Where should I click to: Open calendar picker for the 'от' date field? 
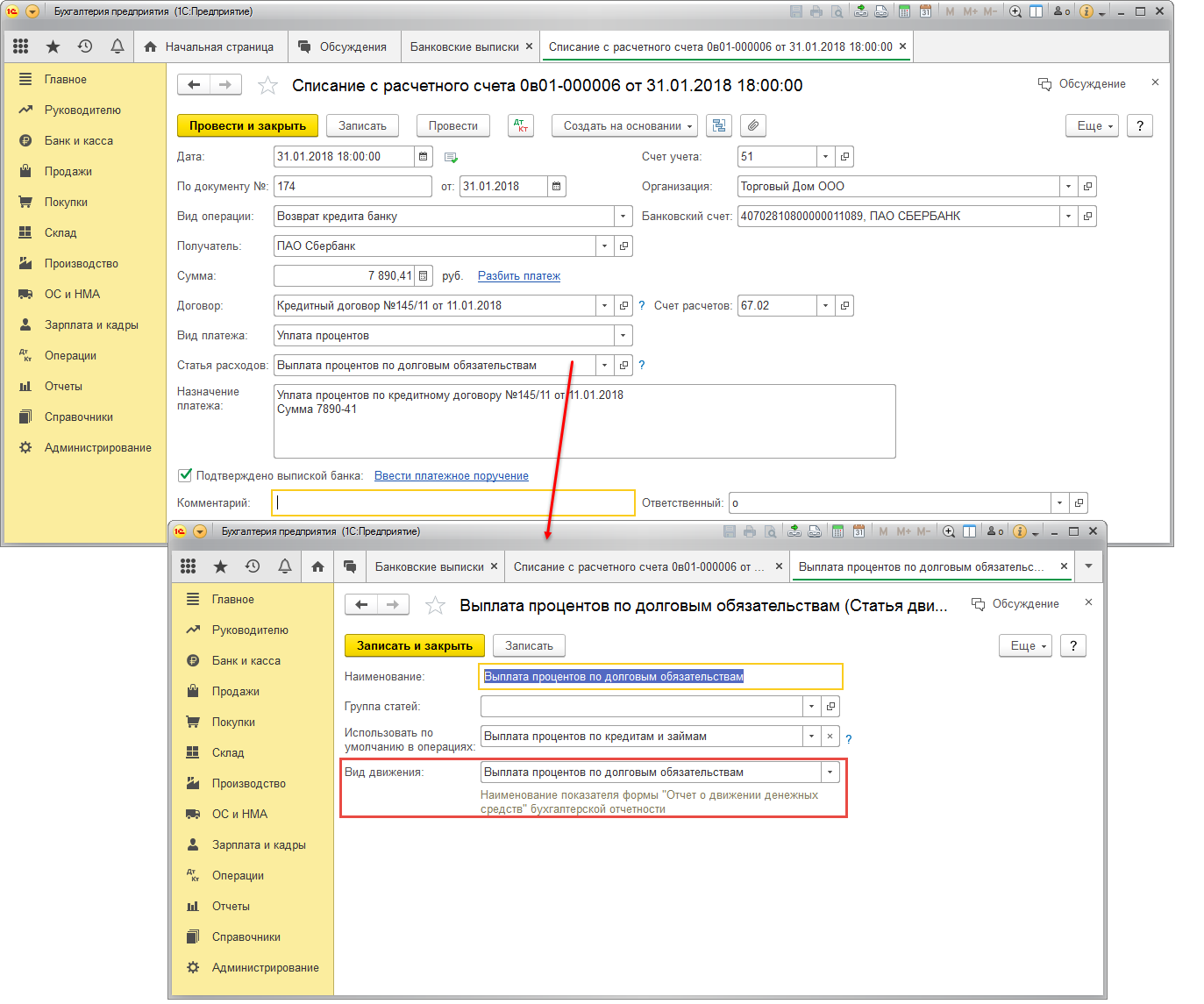[x=557, y=186]
